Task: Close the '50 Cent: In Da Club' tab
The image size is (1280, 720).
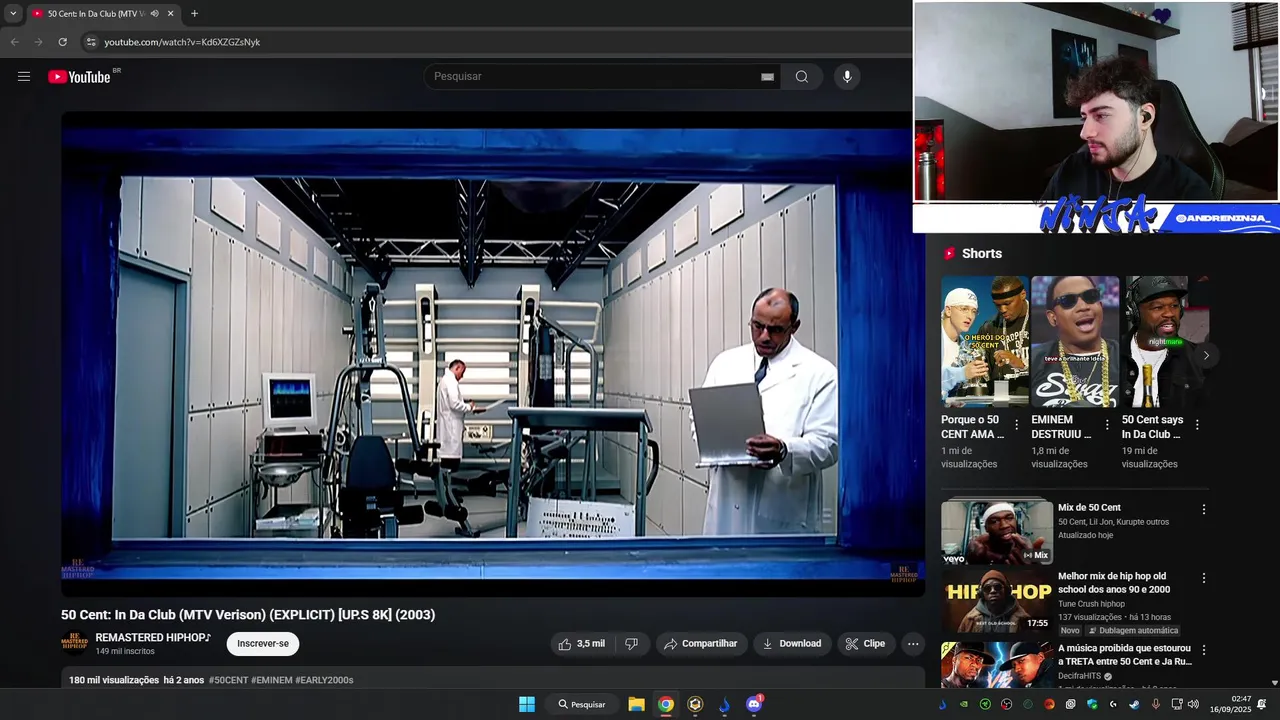Action: click(x=170, y=14)
